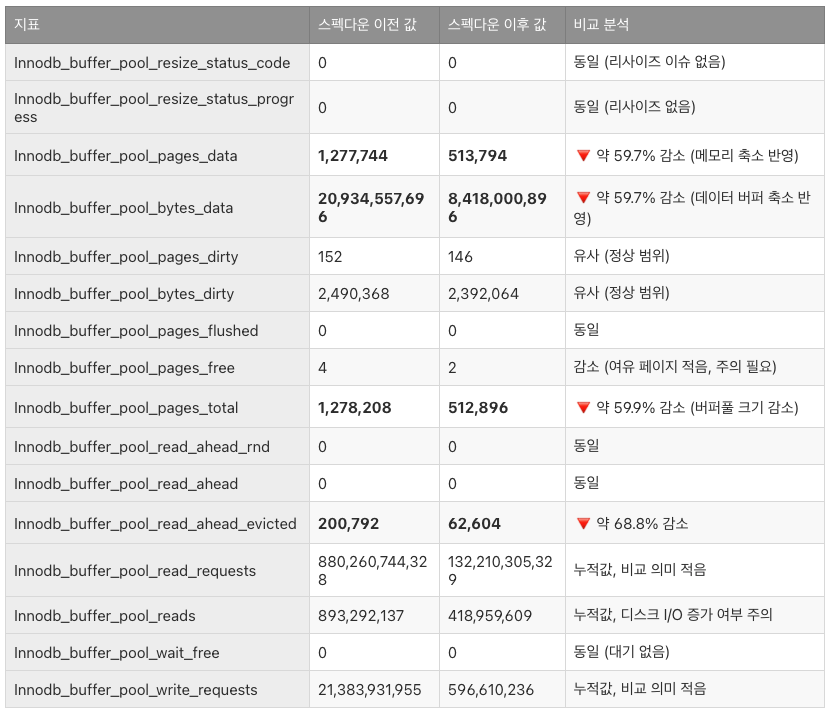This screenshot has width=831, height=715.
Task: Click the 8,418,000,896 after-value cell
Action: click(484, 208)
